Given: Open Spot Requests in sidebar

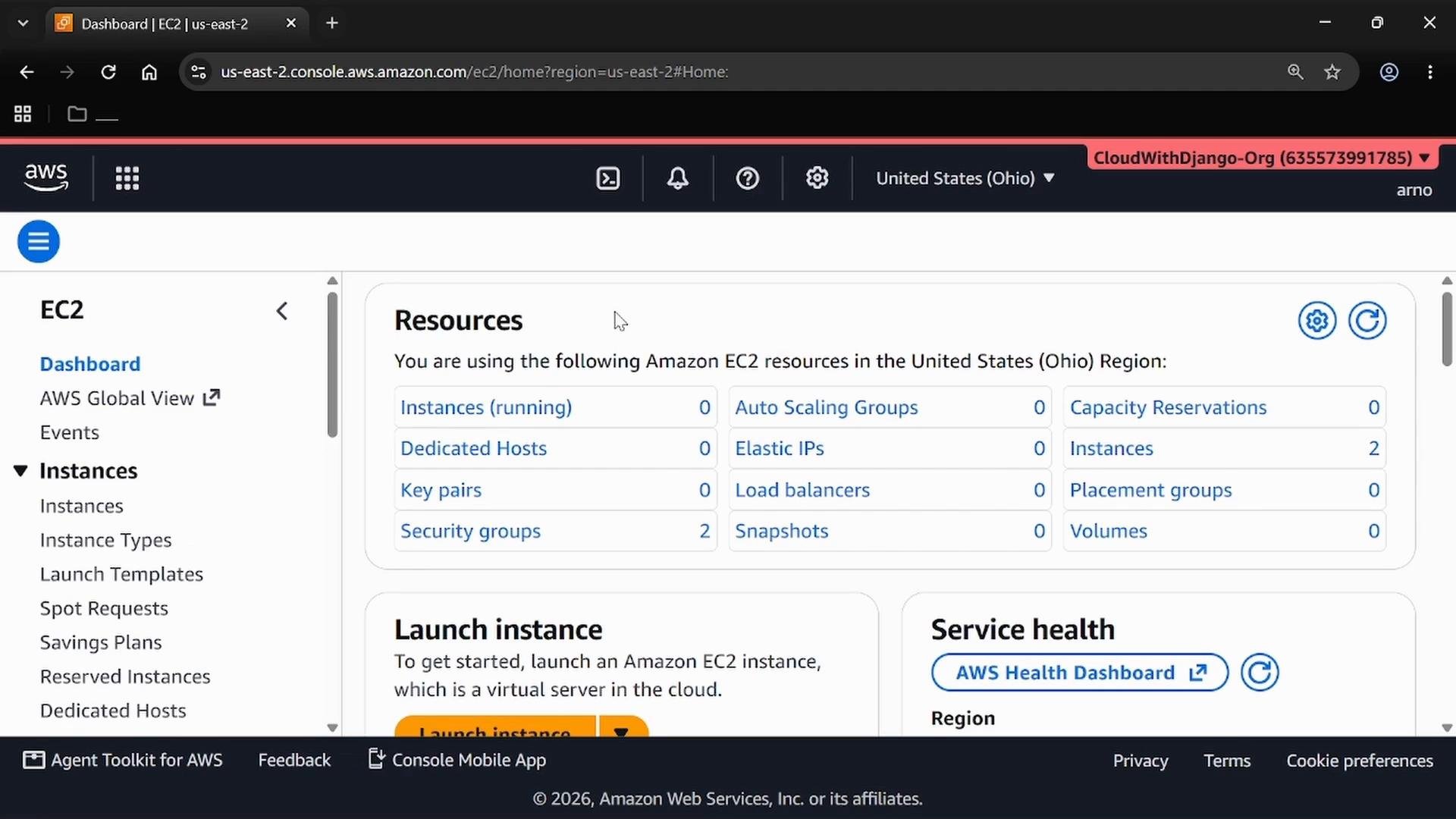Looking at the screenshot, I should (104, 608).
